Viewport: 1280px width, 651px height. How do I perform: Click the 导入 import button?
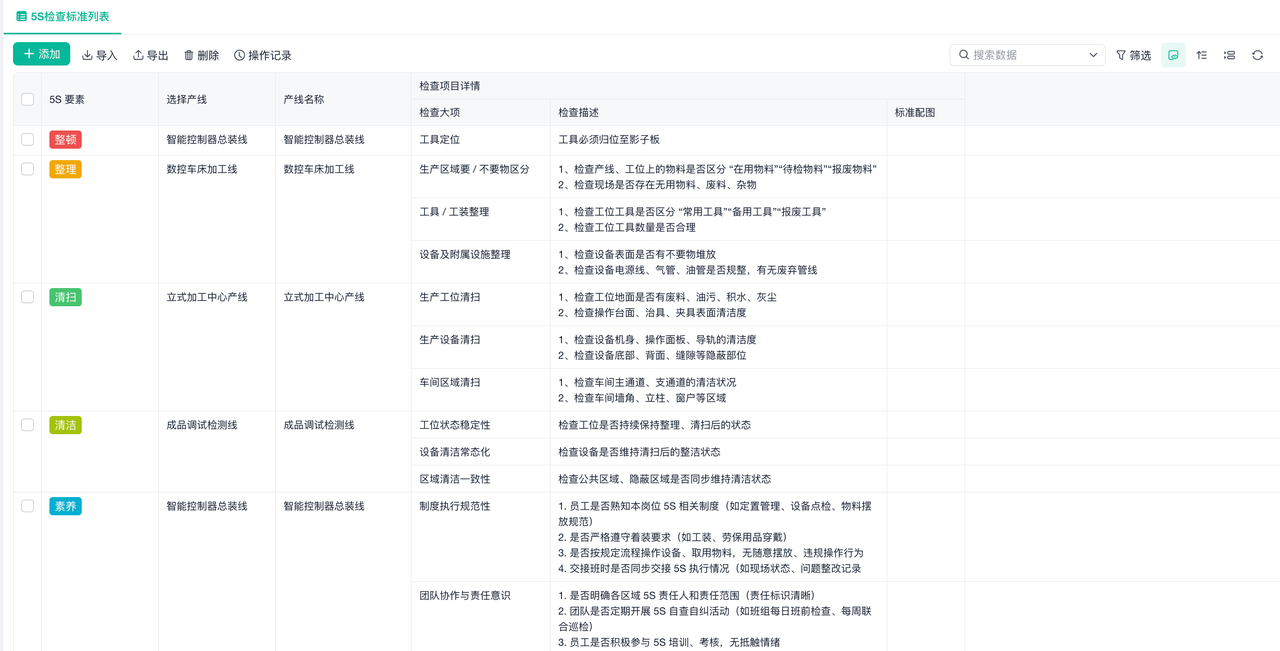(99, 55)
